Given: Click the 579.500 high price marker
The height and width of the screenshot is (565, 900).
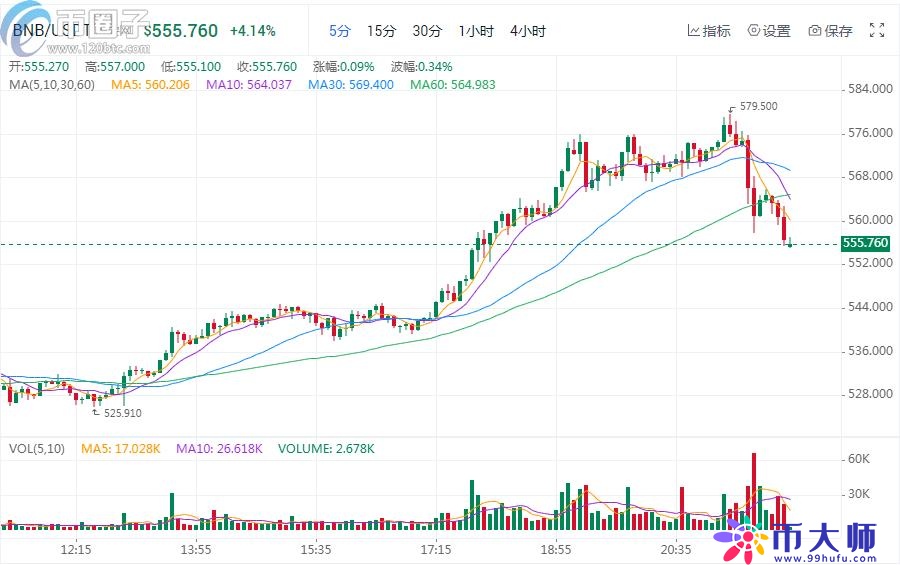Looking at the screenshot, I should point(758,106).
